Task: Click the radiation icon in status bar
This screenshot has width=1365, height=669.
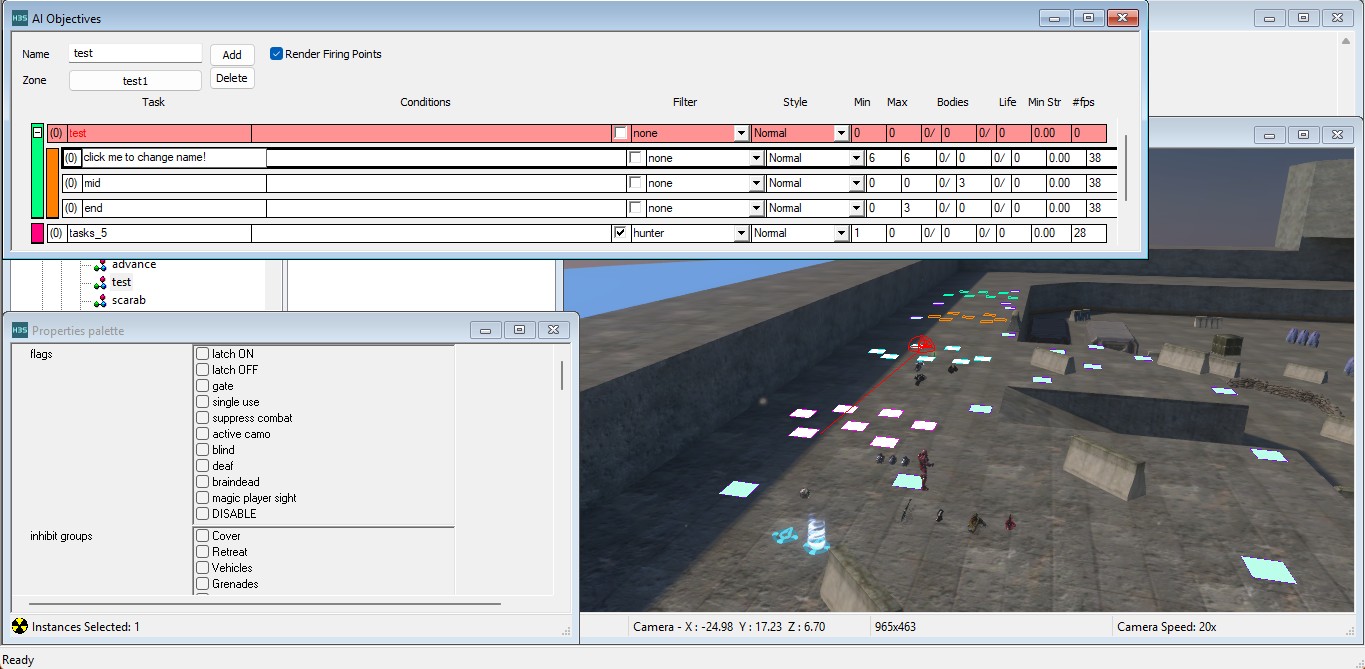Action: pyautogui.click(x=19, y=627)
